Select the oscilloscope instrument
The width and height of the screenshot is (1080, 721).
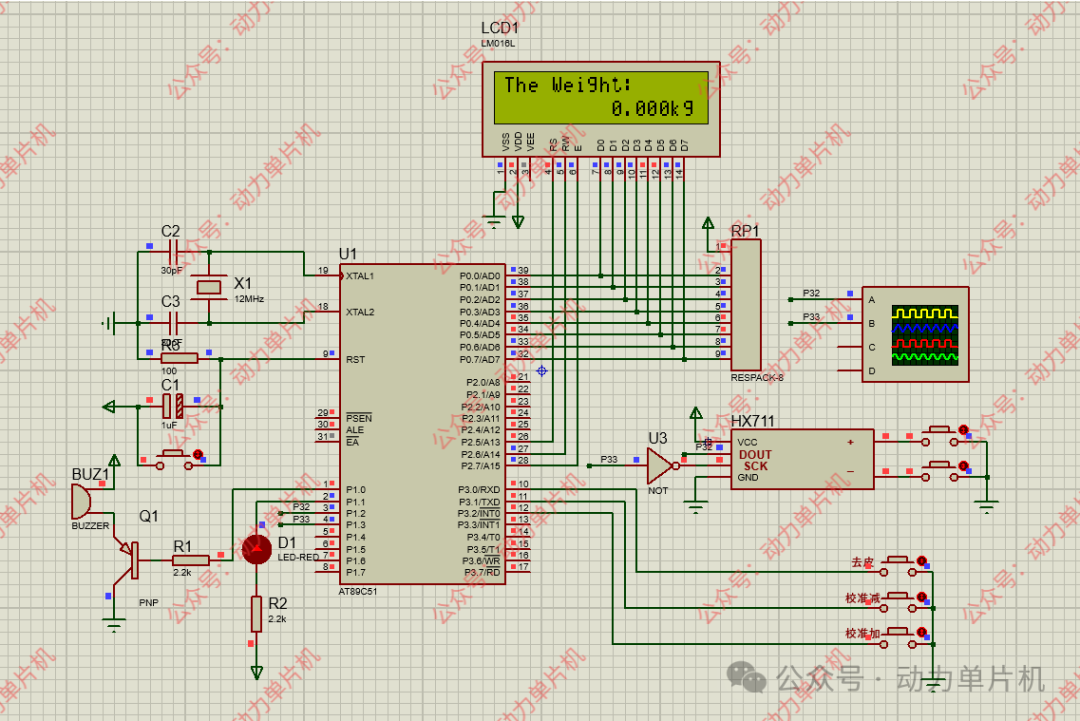(x=915, y=334)
